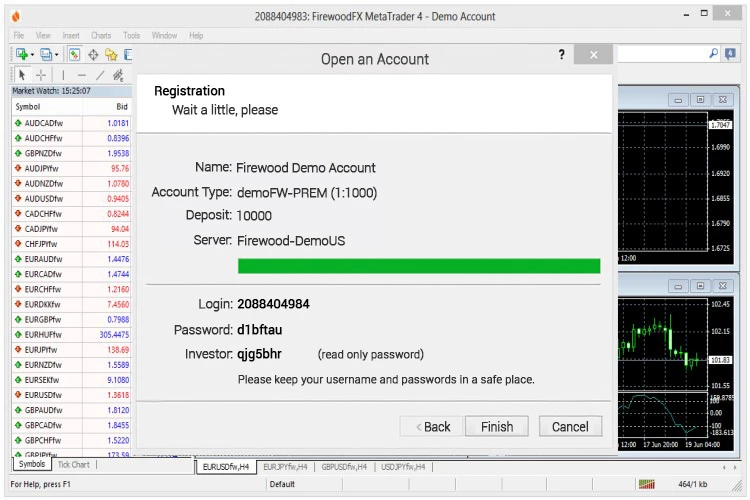Select the Crosshair tool
Image resolution: width=750 pixels, height=500 pixels.
(41, 75)
